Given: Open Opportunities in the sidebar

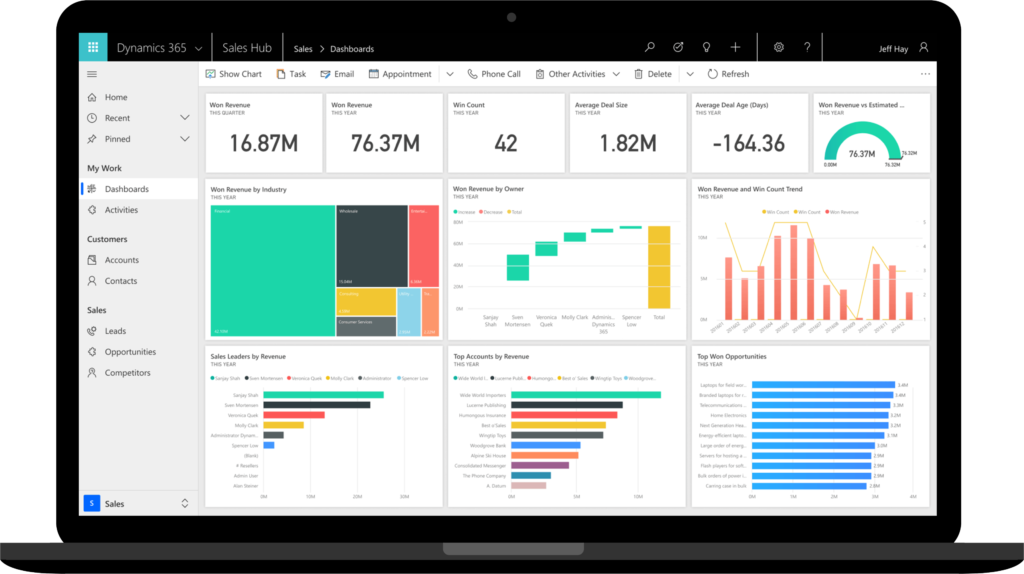Looking at the screenshot, I should pyautogui.click(x=138, y=352).
